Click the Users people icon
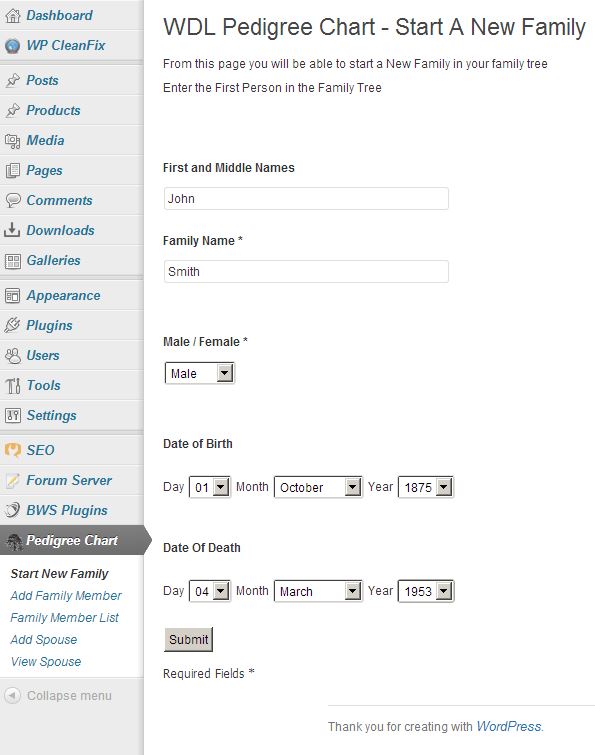The image size is (595, 755). [13, 355]
